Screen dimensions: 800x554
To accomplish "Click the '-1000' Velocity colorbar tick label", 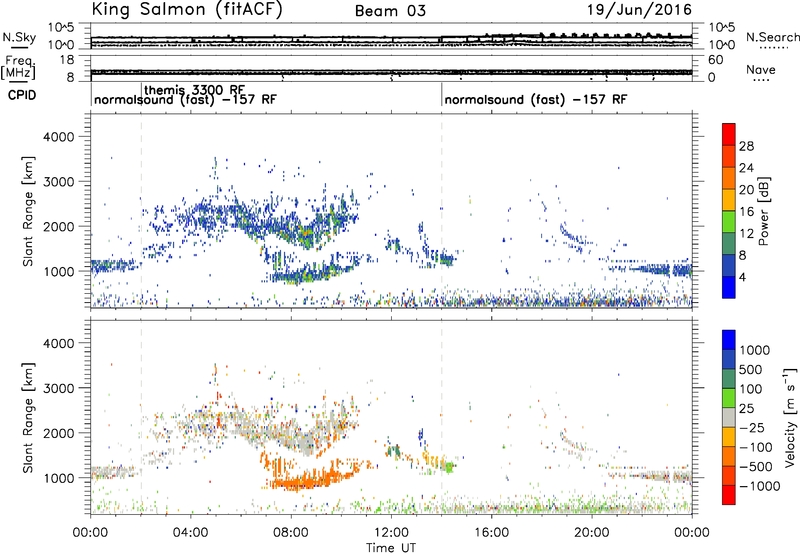I will (760, 486).
